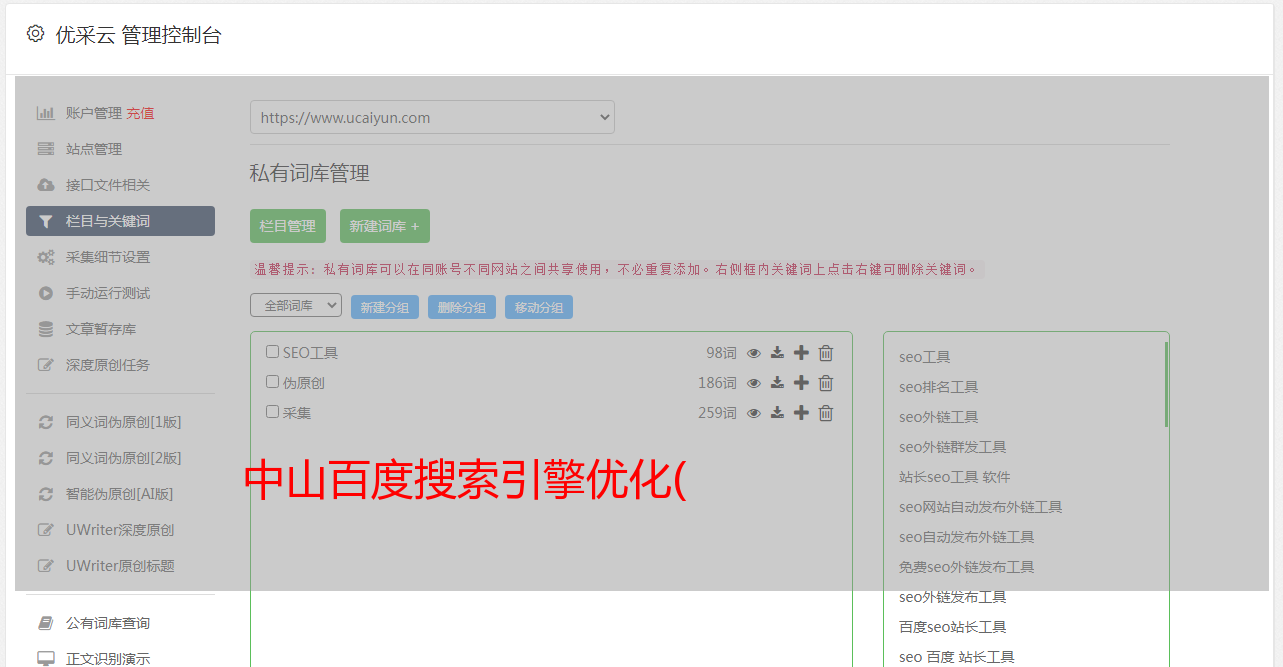Click the 删除分组 button
This screenshot has height=667, width=1283.
click(462, 307)
